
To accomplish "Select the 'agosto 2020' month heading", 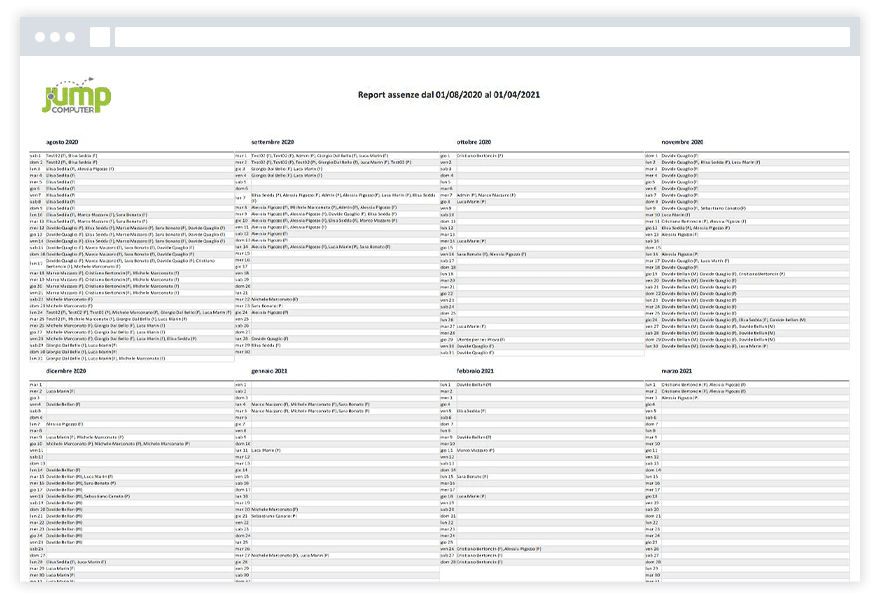I will point(62,142).
